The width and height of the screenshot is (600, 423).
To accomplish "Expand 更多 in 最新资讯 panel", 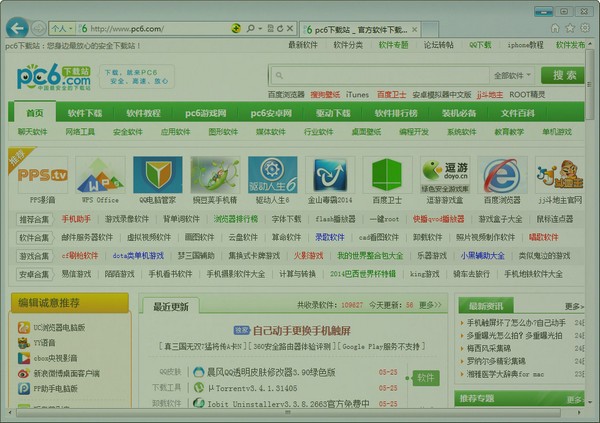I will pos(574,306).
